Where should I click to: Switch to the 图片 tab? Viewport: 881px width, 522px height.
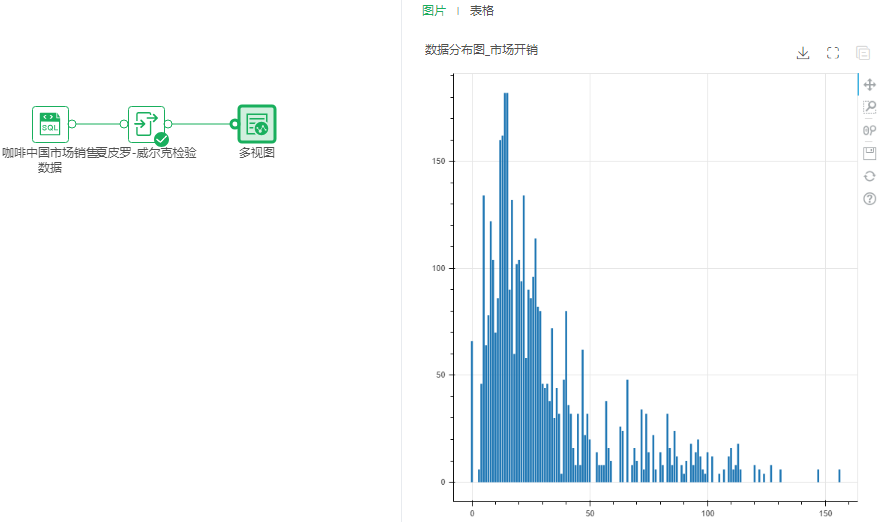pos(434,11)
